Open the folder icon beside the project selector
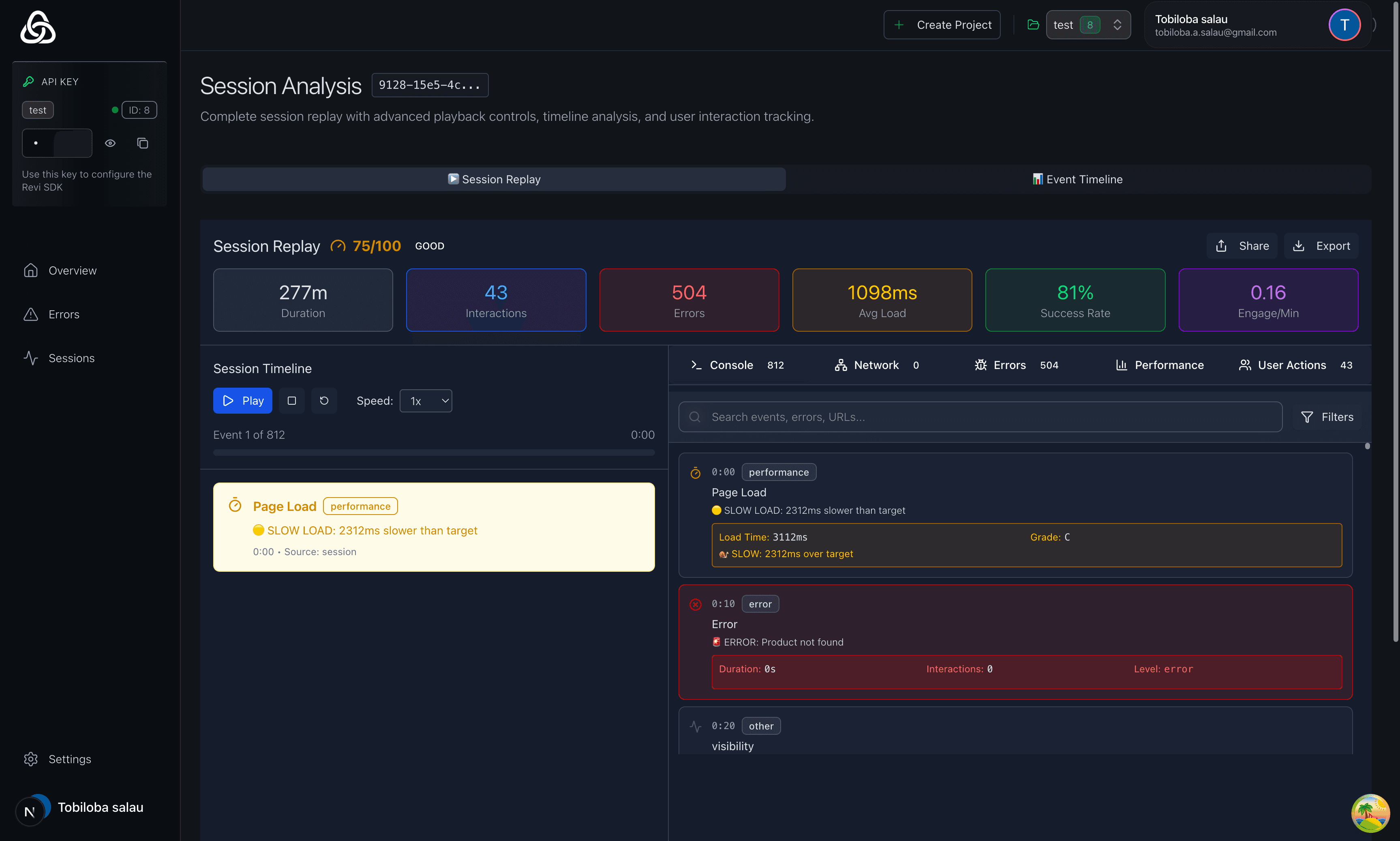The image size is (1400, 841). tap(1033, 24)
